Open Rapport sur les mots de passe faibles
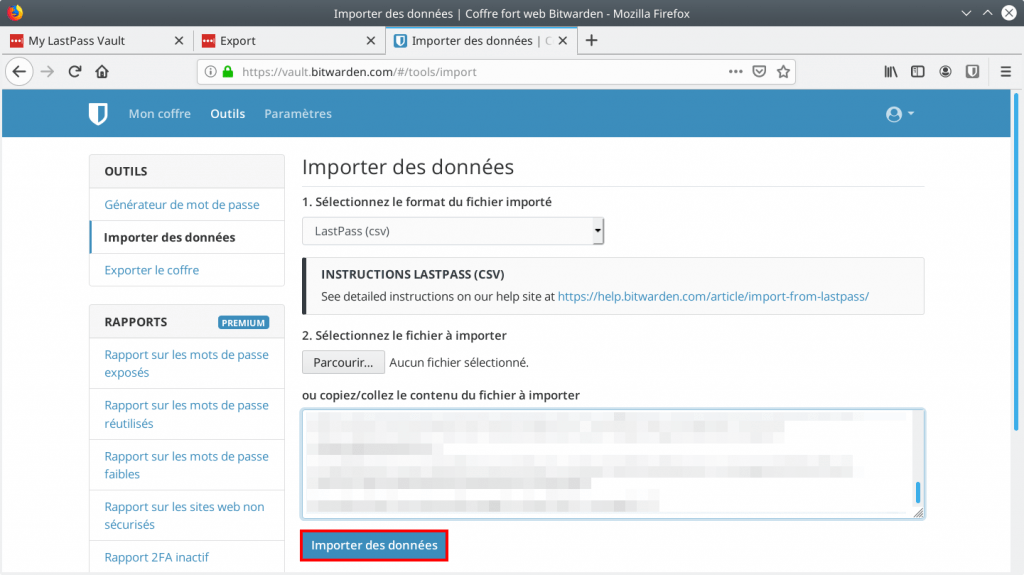 (x=186, y=465)
